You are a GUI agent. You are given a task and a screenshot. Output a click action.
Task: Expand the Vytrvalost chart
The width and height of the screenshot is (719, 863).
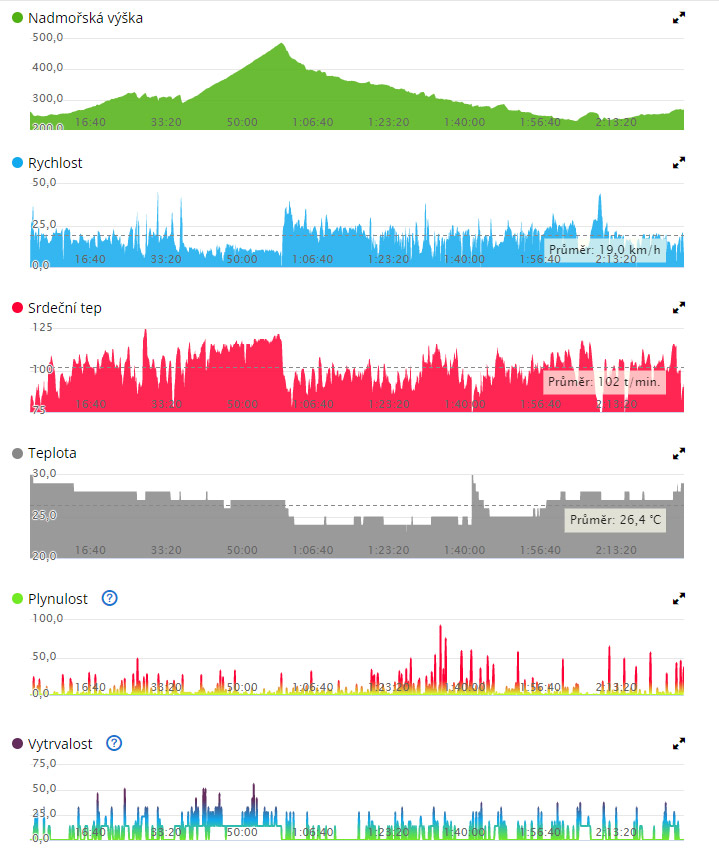[678, 743]
